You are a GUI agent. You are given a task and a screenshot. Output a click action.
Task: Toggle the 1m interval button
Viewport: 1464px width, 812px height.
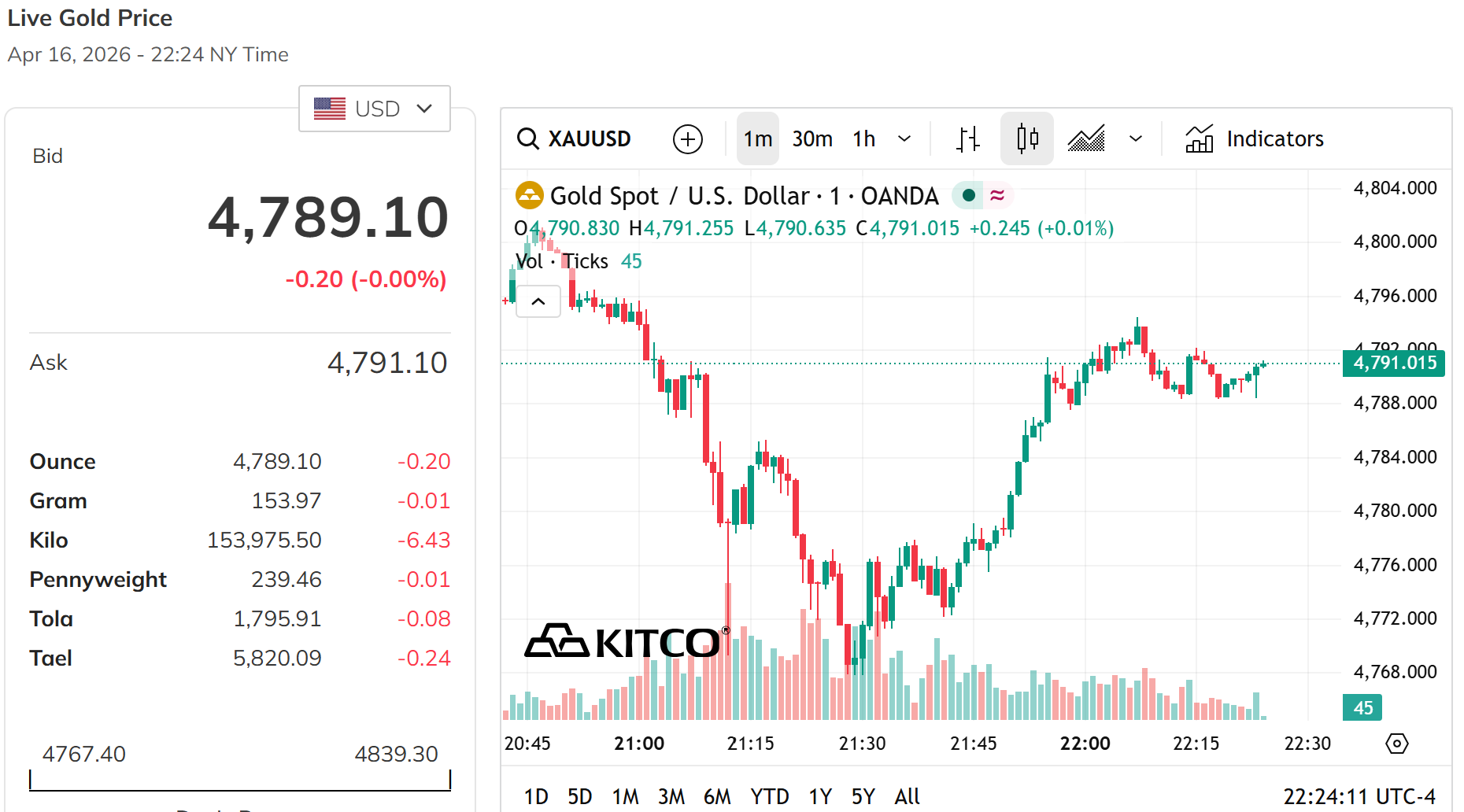point(757,139)
